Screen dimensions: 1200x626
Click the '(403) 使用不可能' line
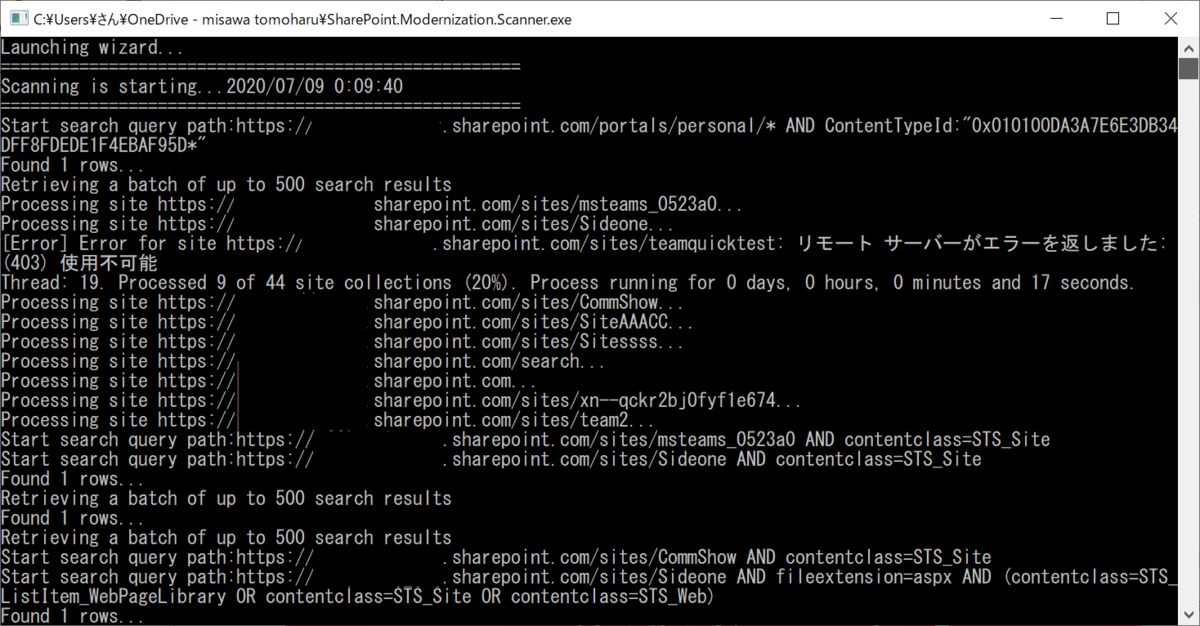79,264
